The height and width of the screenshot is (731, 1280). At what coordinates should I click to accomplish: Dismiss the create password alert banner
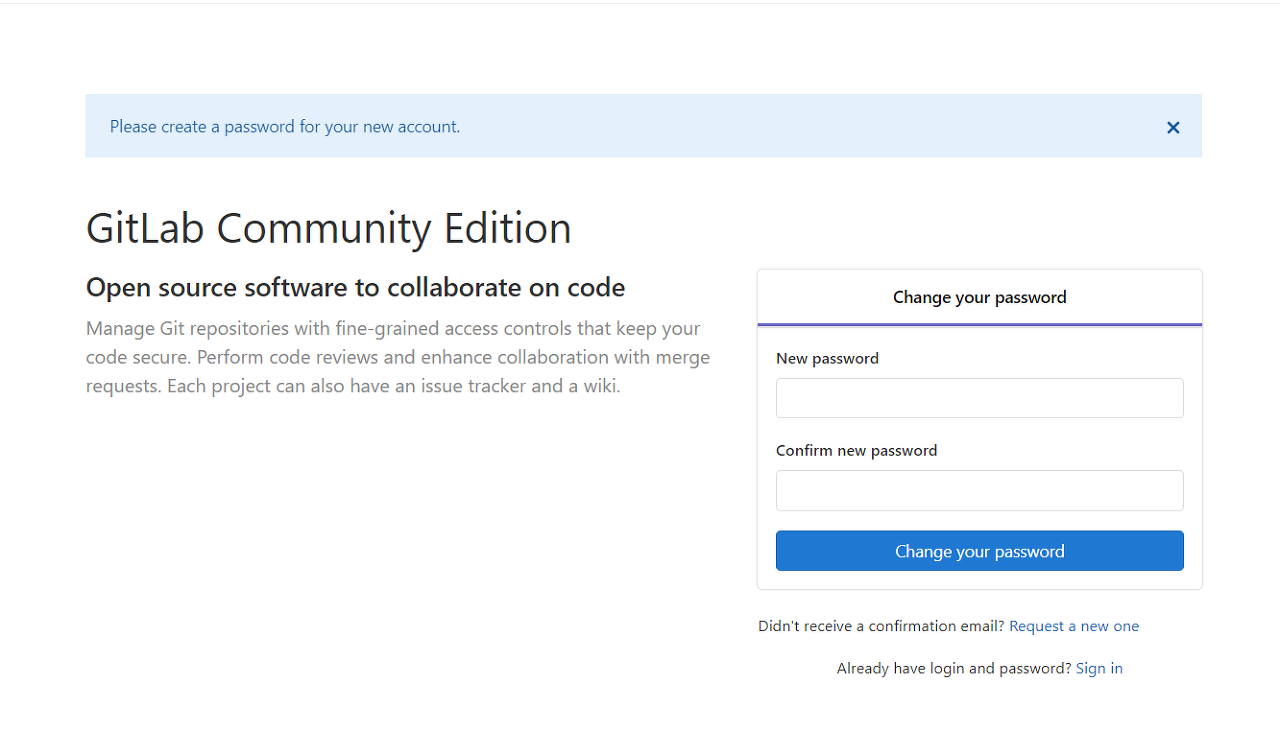point(1173,127)
